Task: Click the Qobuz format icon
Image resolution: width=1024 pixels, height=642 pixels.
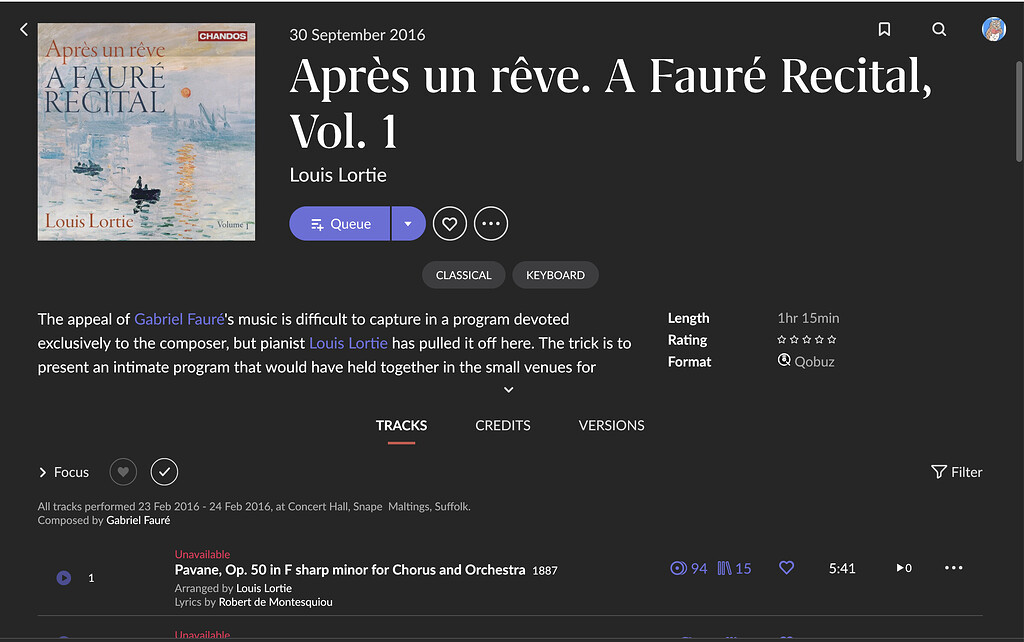Action: point(785,361)
